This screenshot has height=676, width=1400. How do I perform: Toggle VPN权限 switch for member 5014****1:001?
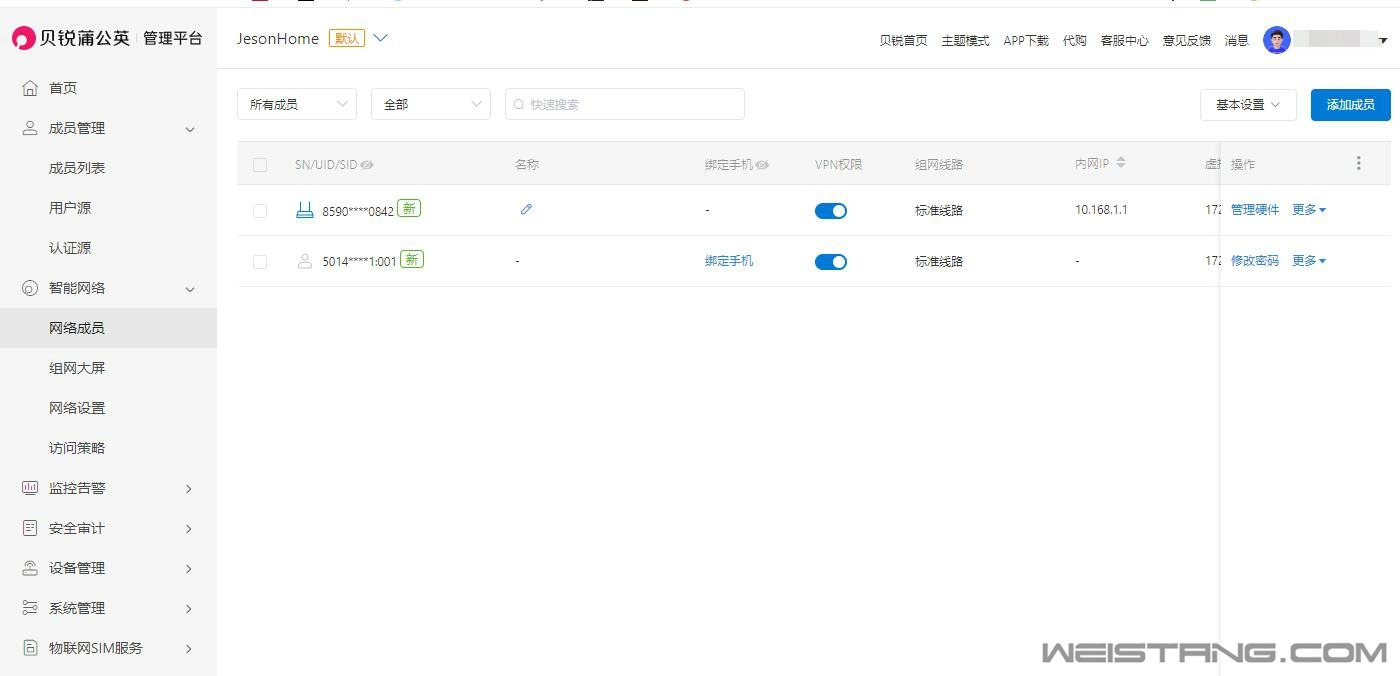(830, 262)
